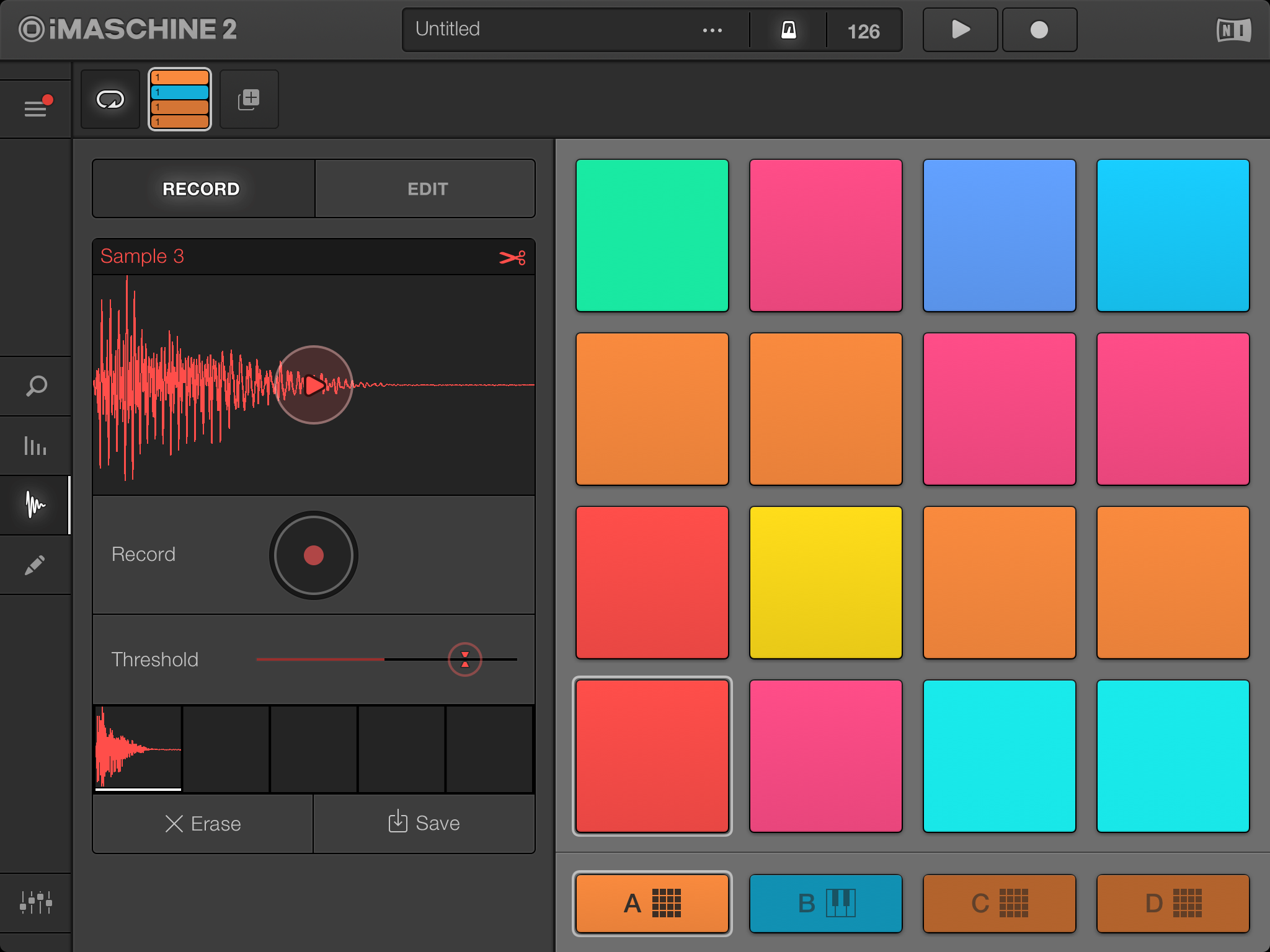The height and width of the screenshot is (952, 1270).
Task: Tap the green pad in top row
Action: tap(652, 236)
